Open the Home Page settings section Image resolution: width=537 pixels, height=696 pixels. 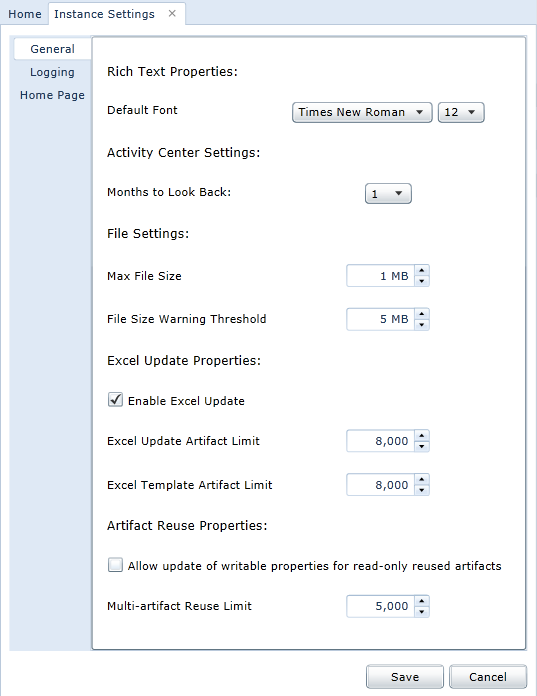pyautogui.click(x=52, y=95)
